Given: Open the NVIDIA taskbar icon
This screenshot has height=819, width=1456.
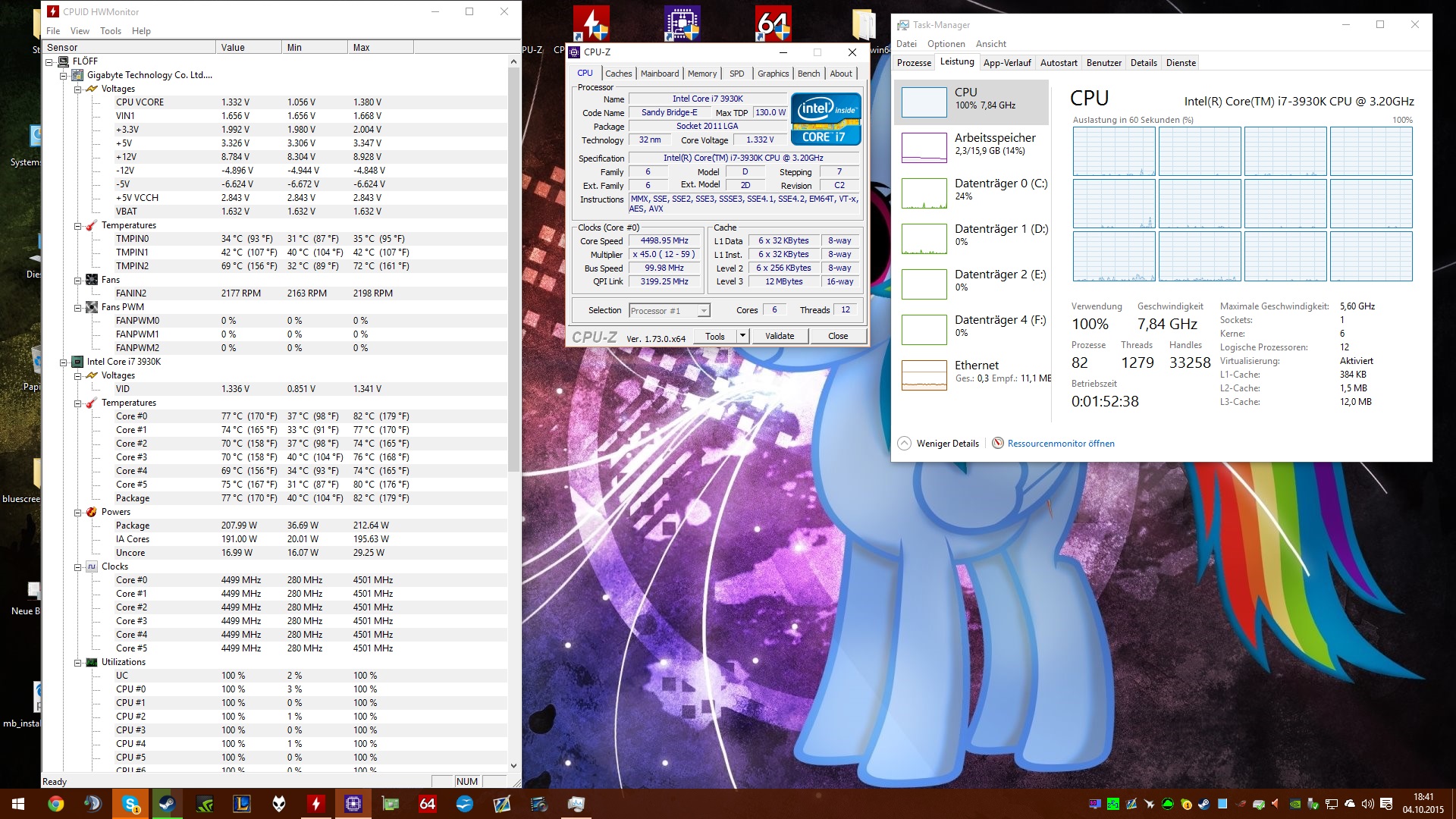Looking at the screenshot, I should coord(205,804).
